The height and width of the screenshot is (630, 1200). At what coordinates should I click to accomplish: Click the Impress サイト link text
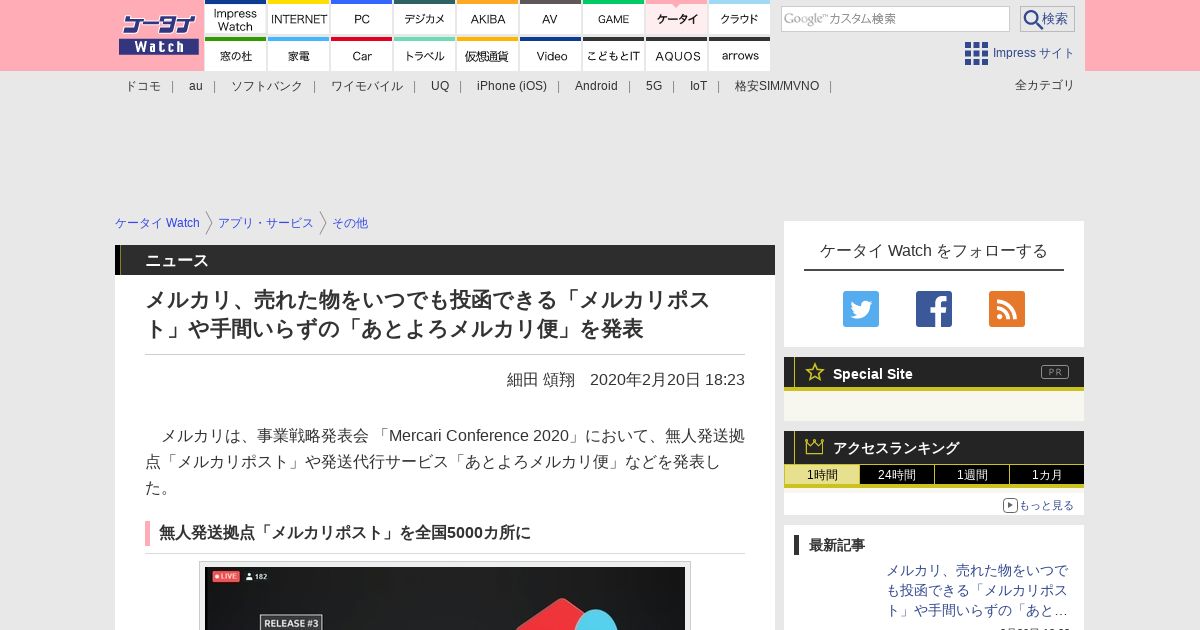pyautogui.click(x=1034, y=53)
